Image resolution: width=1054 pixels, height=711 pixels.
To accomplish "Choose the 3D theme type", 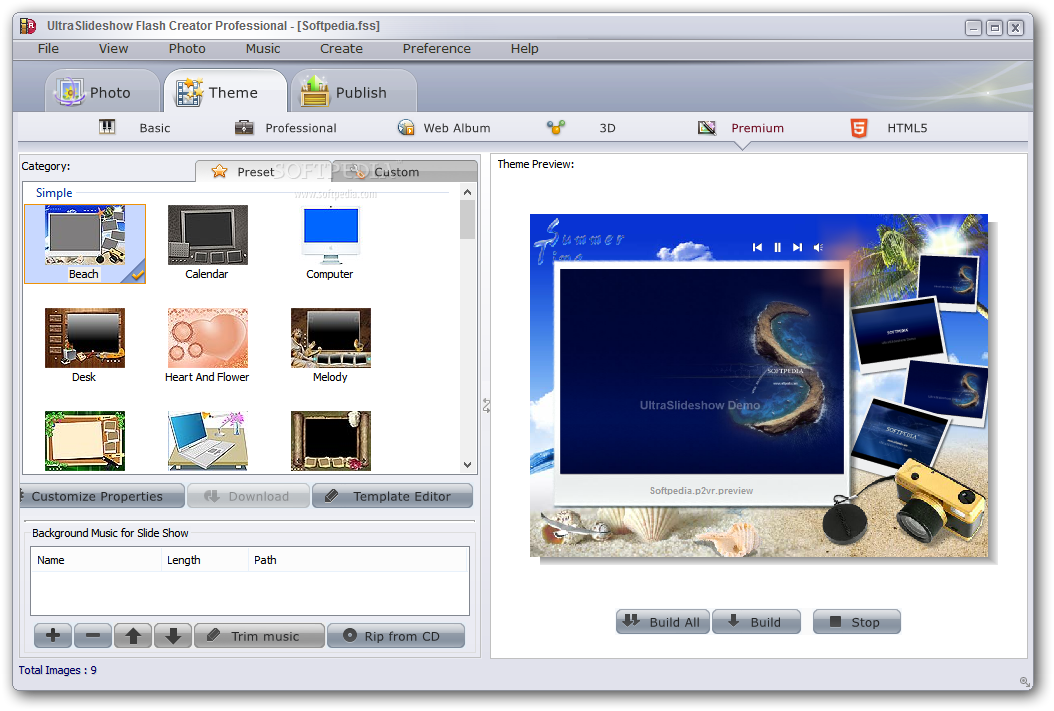I will (x=607, y=128).
